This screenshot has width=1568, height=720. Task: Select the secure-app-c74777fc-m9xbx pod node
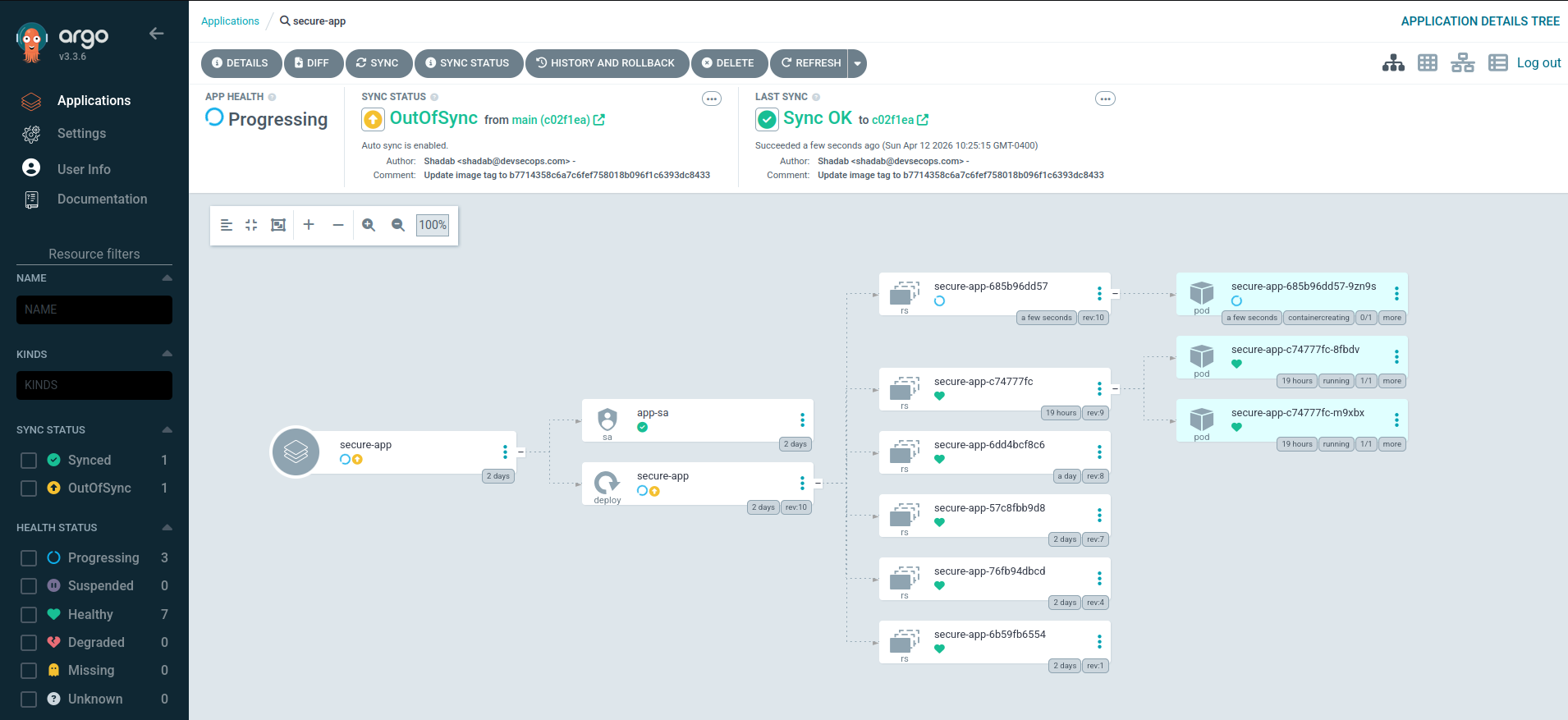tap(1291, 420)
